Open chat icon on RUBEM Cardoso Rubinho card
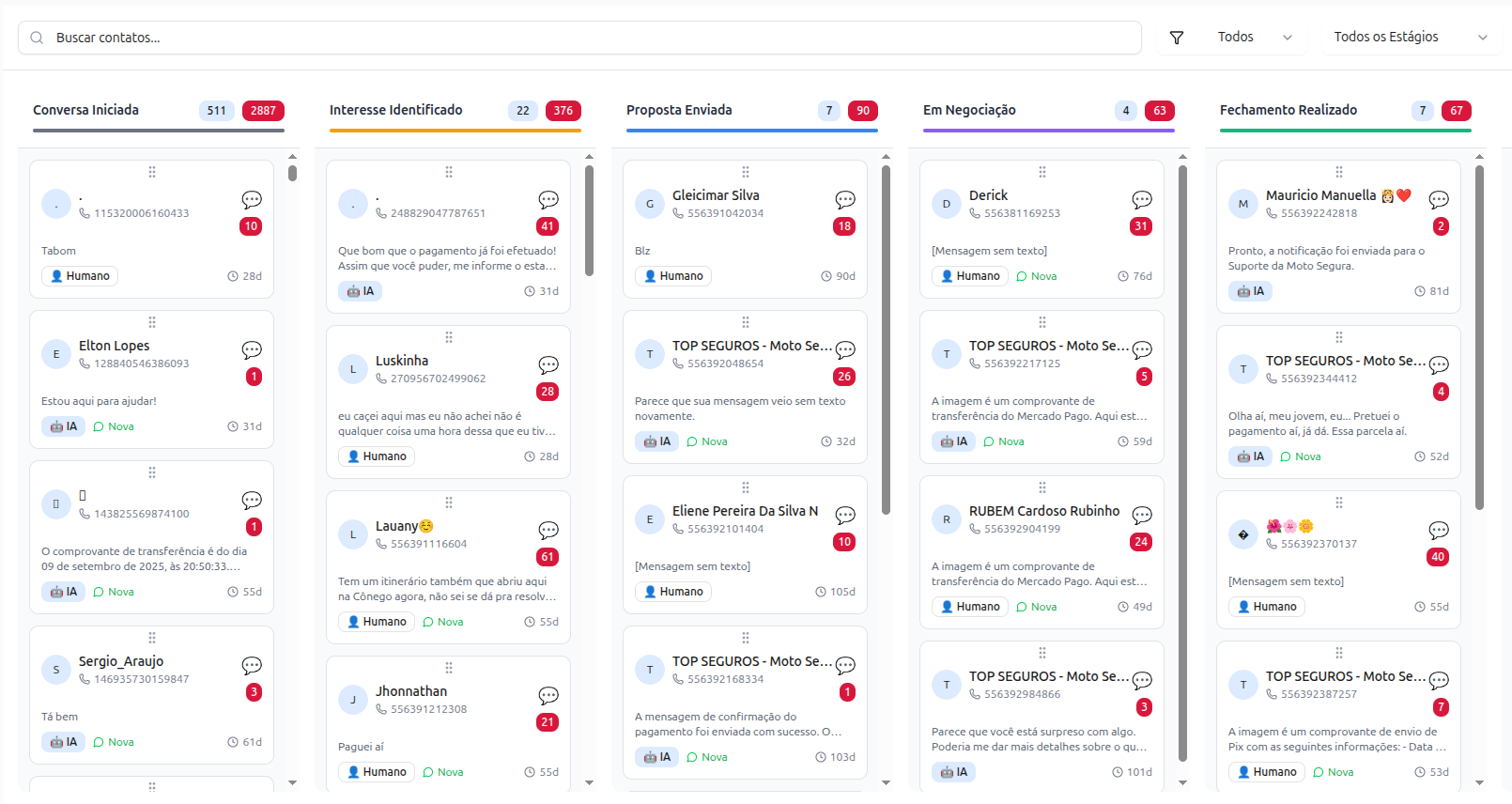Screen dimensions: 1512x804 tap(1142, 516)
